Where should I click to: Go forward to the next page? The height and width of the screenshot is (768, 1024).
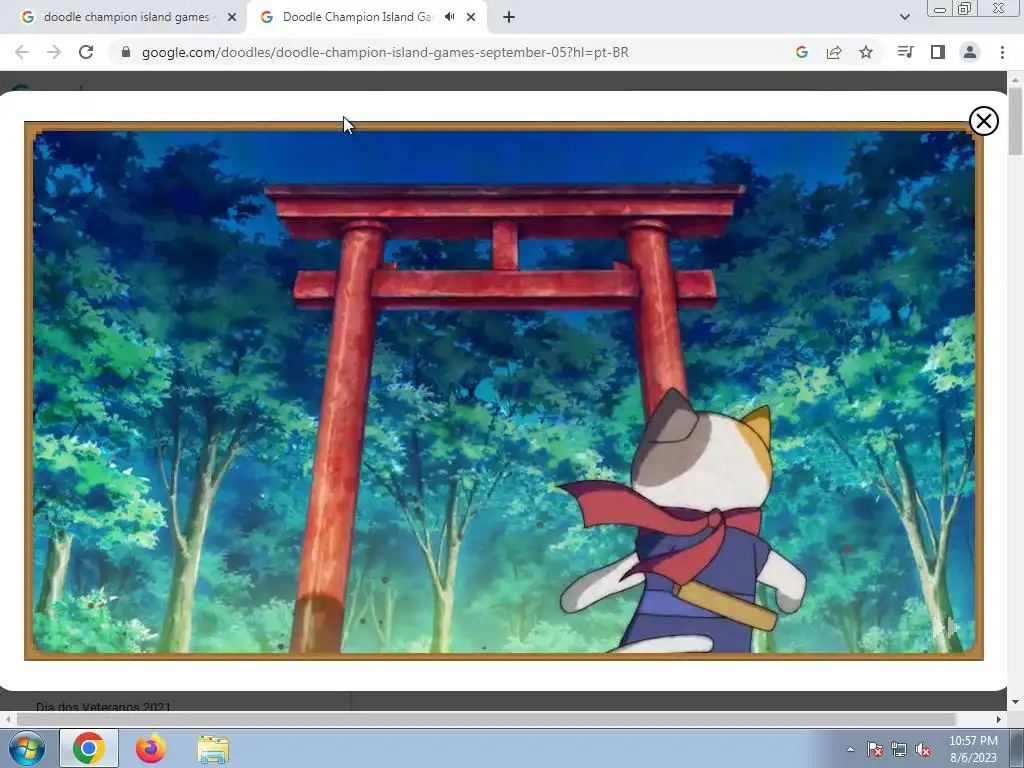[x=54, y=52]
